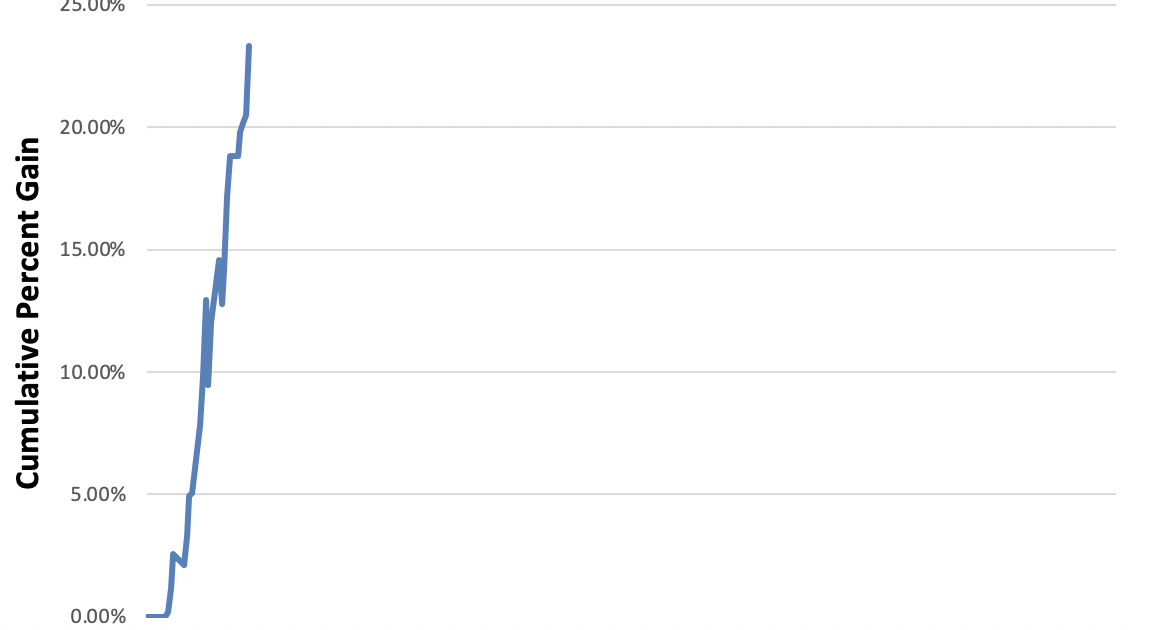Image resolution: width=1158 pixels, height=630 pixels.
Task: Click the flat line start at 0.00%
Action: tap(155, 615)
